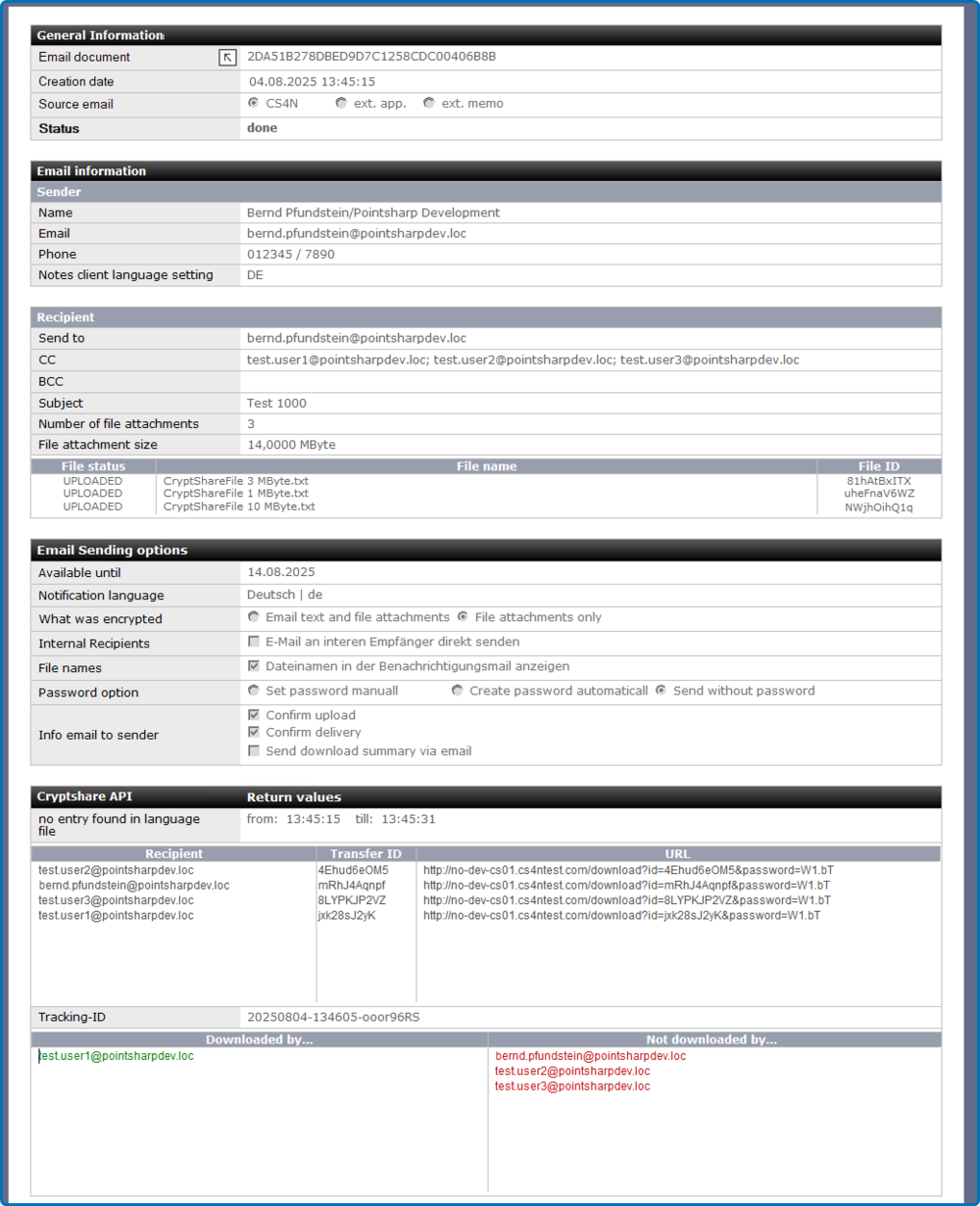The image size is (980, 1206).
Task: Click bernd.pfundstein under "Not downloaded by..."
Action: (x=590, y=1056)
